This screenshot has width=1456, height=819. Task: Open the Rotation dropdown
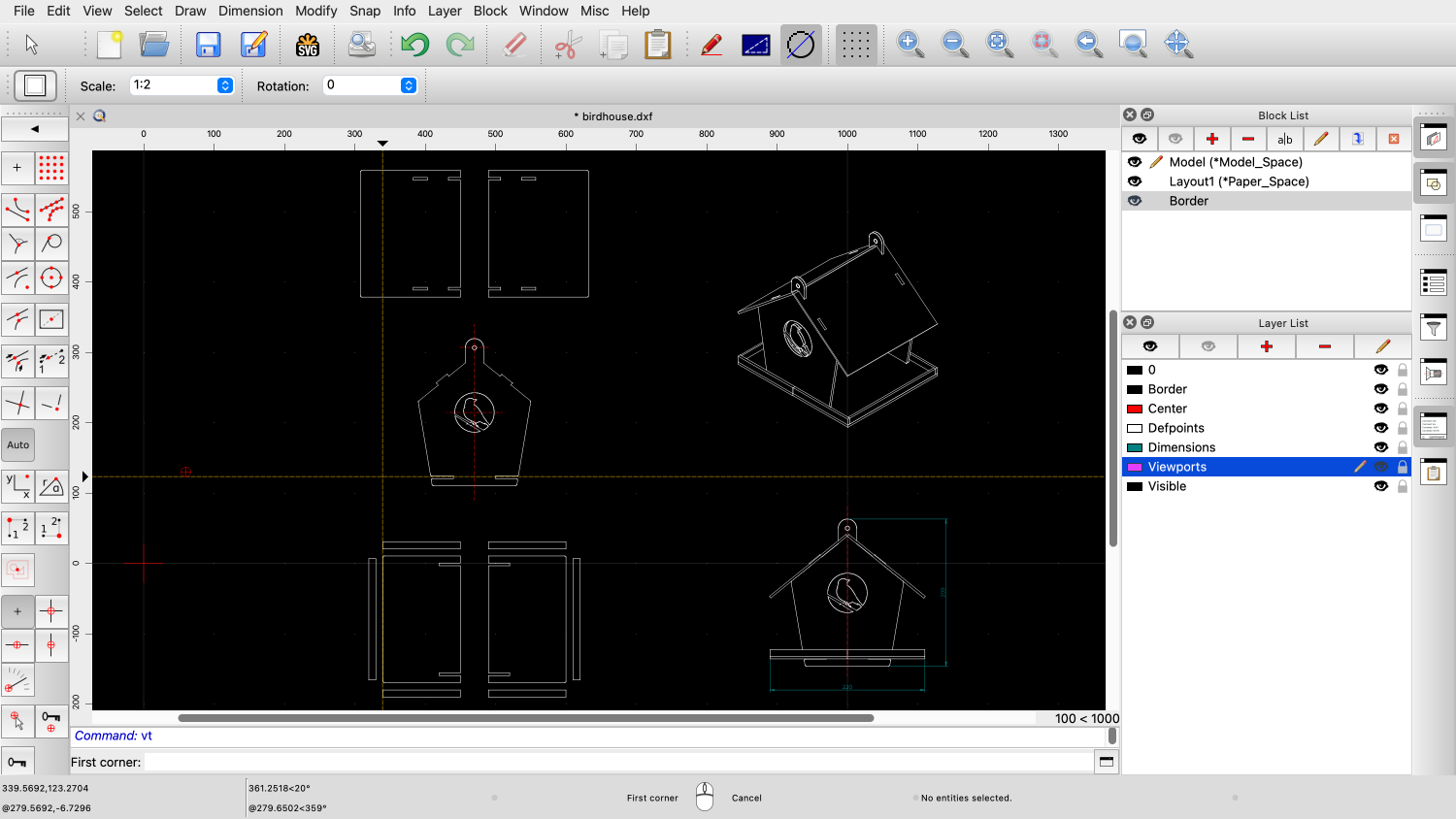409,85
